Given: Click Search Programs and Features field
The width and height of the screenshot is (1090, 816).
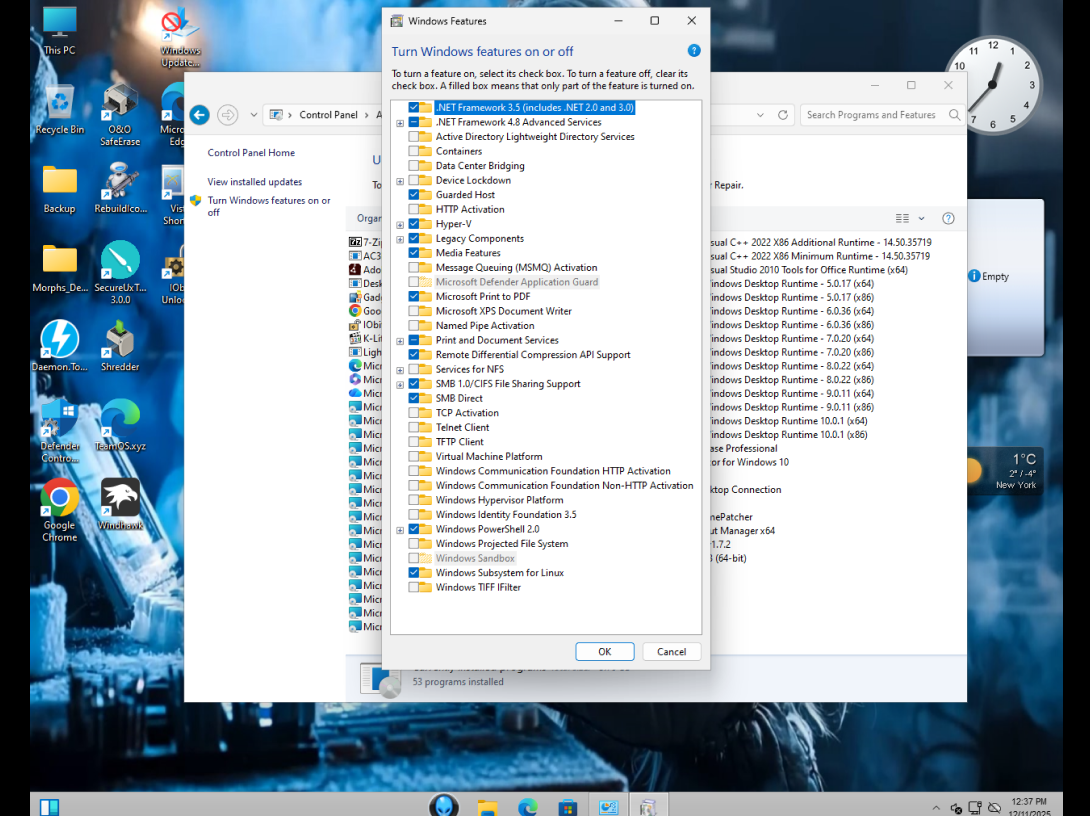Looking at the screenshot, I should 883,115.
